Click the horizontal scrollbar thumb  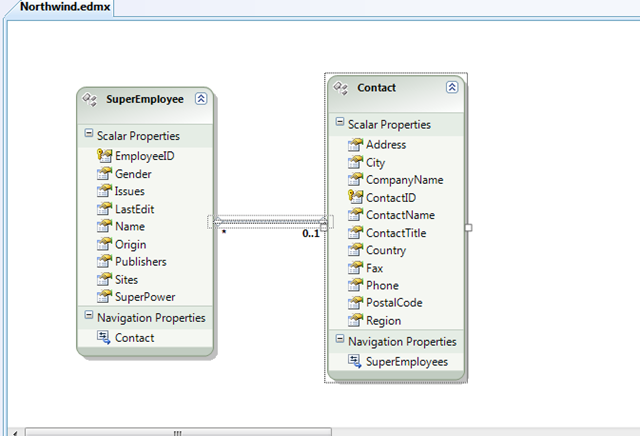point(177,432)
